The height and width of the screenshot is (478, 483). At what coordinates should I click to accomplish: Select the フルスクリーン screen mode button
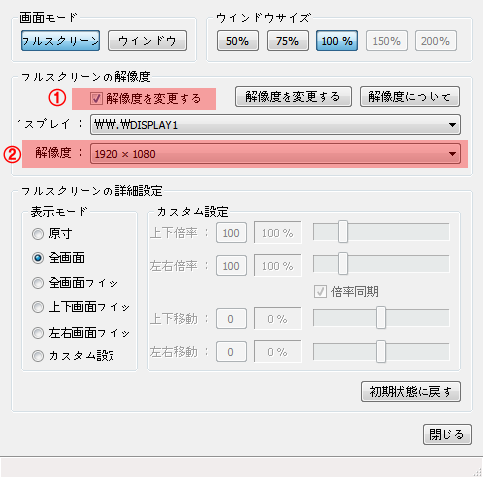pyautogui.click(x=60, y=41)
